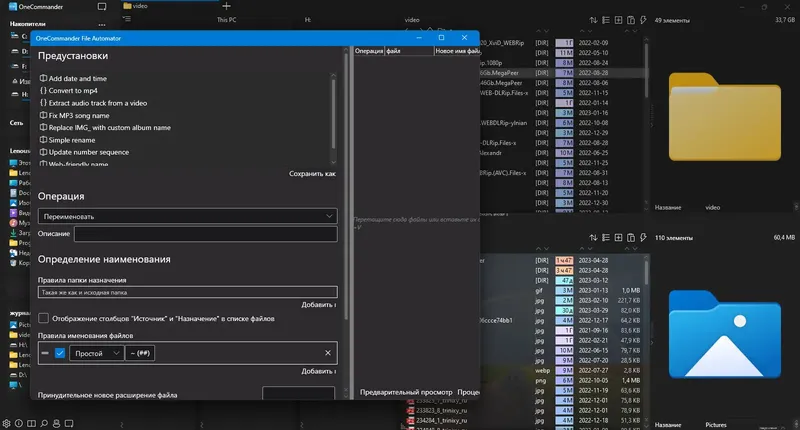Select drive F: in the Накопители sidebar
This screenshot has height=430, width=800.
click(19, 66)
